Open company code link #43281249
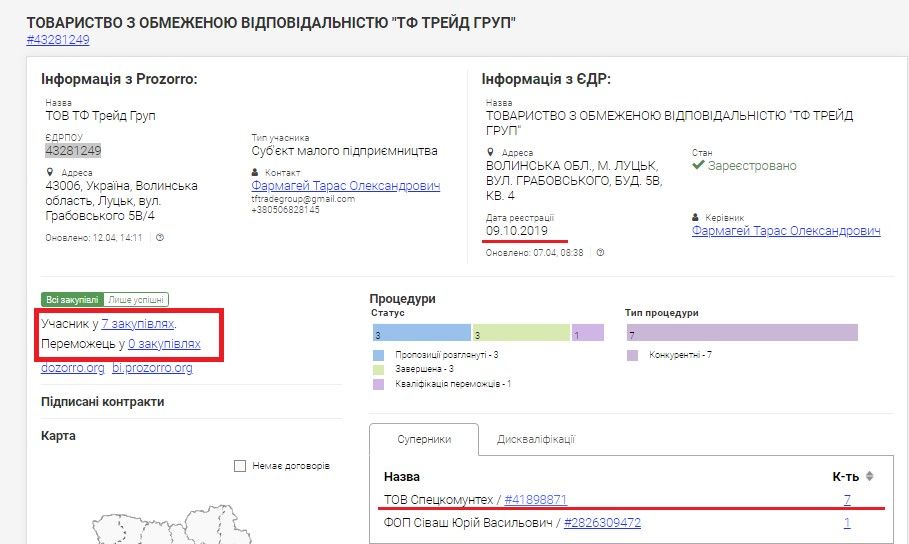 pos(58,40)
